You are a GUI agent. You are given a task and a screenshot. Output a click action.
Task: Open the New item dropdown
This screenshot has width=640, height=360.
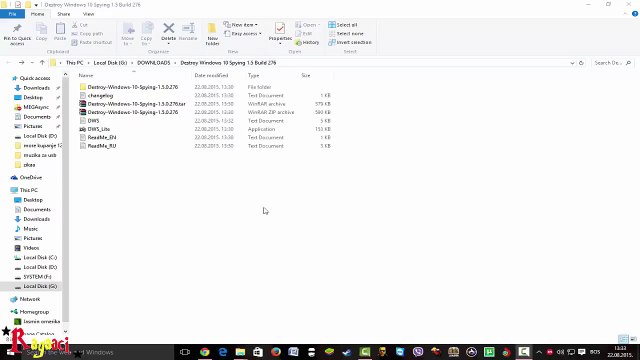[x=241, y=24]
